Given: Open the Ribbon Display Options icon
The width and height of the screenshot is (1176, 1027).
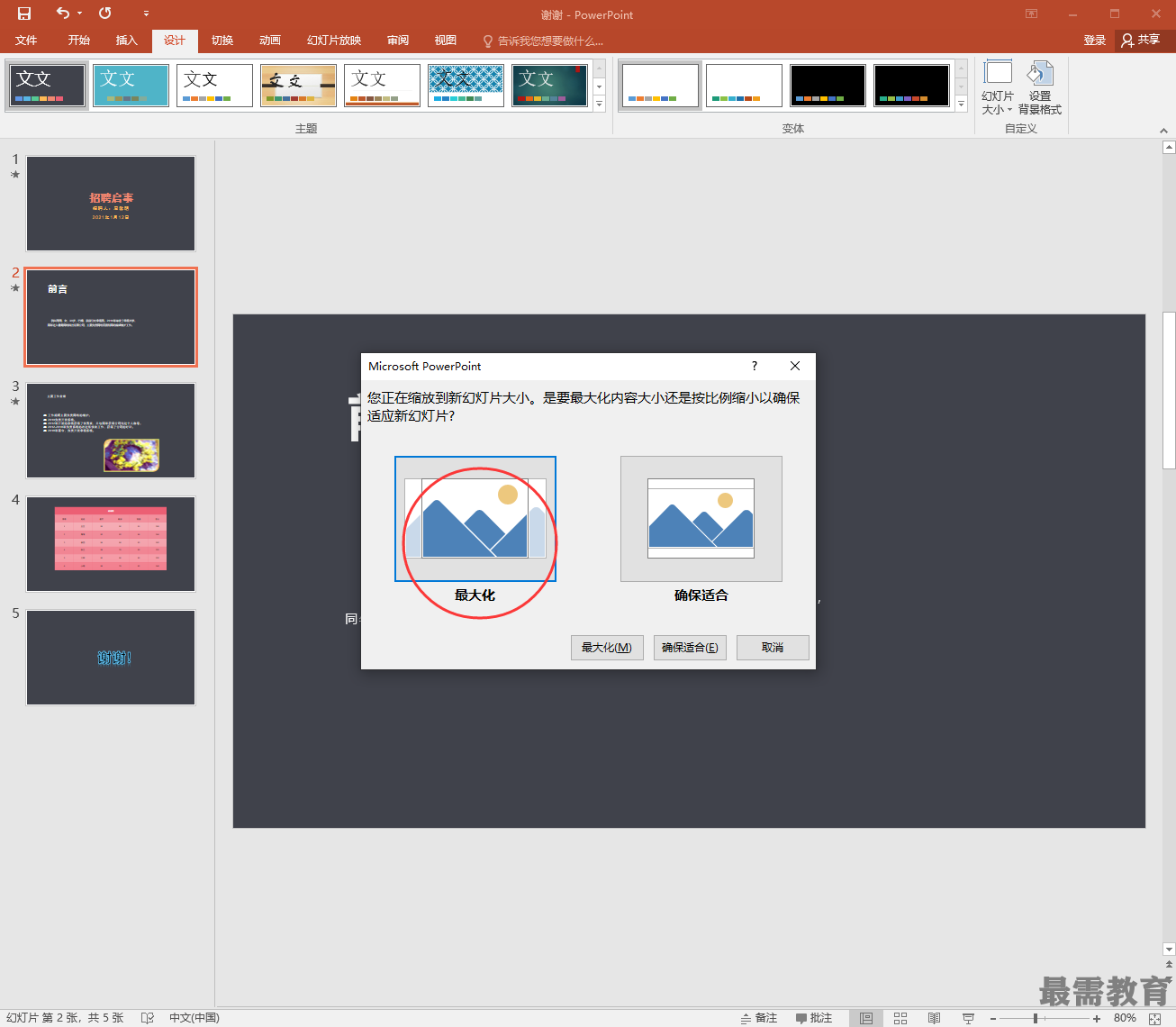Looking at the screenshot, I should coord(1031,14).
